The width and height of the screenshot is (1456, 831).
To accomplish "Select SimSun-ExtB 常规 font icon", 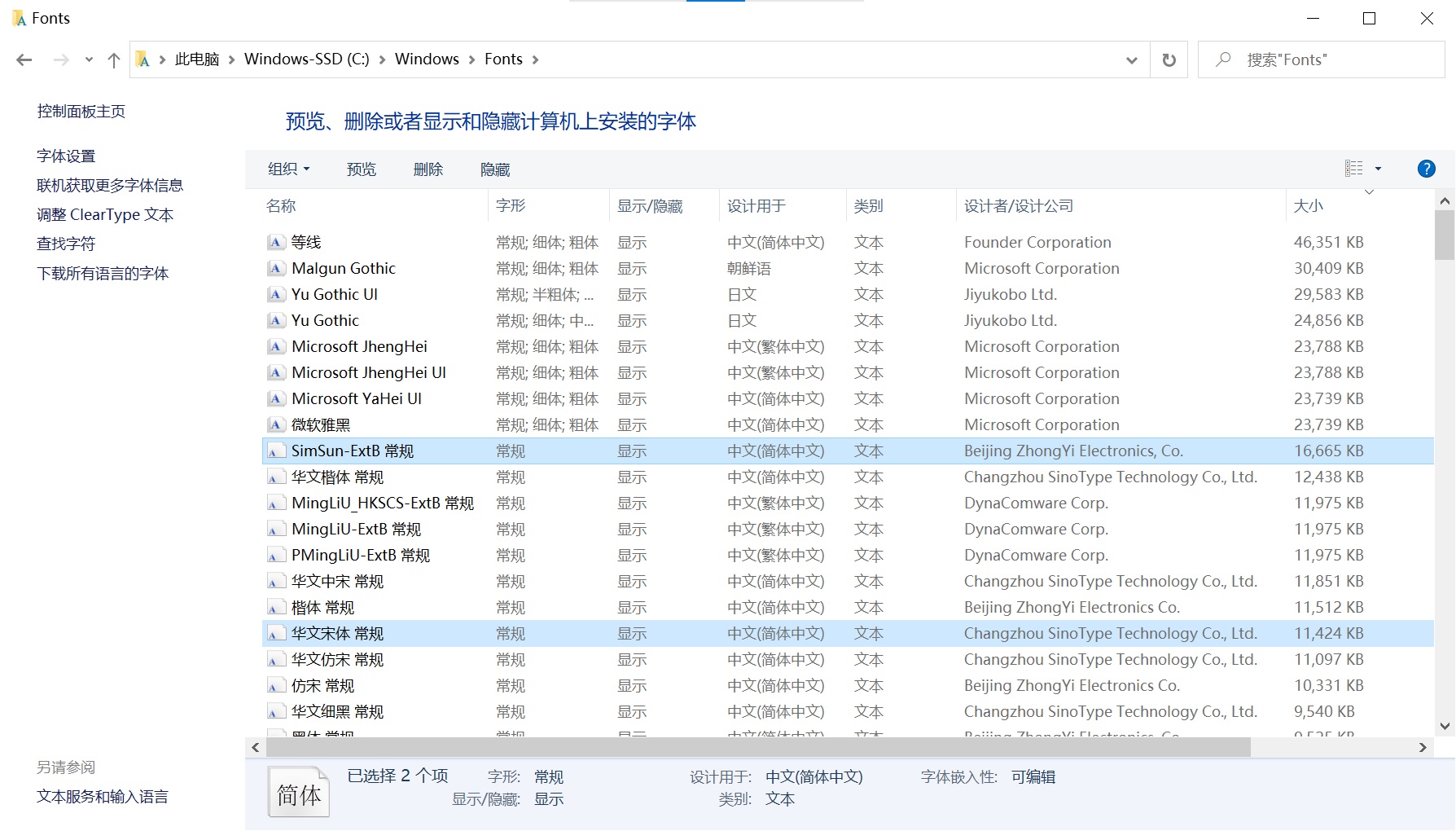I will click(276, 451).
